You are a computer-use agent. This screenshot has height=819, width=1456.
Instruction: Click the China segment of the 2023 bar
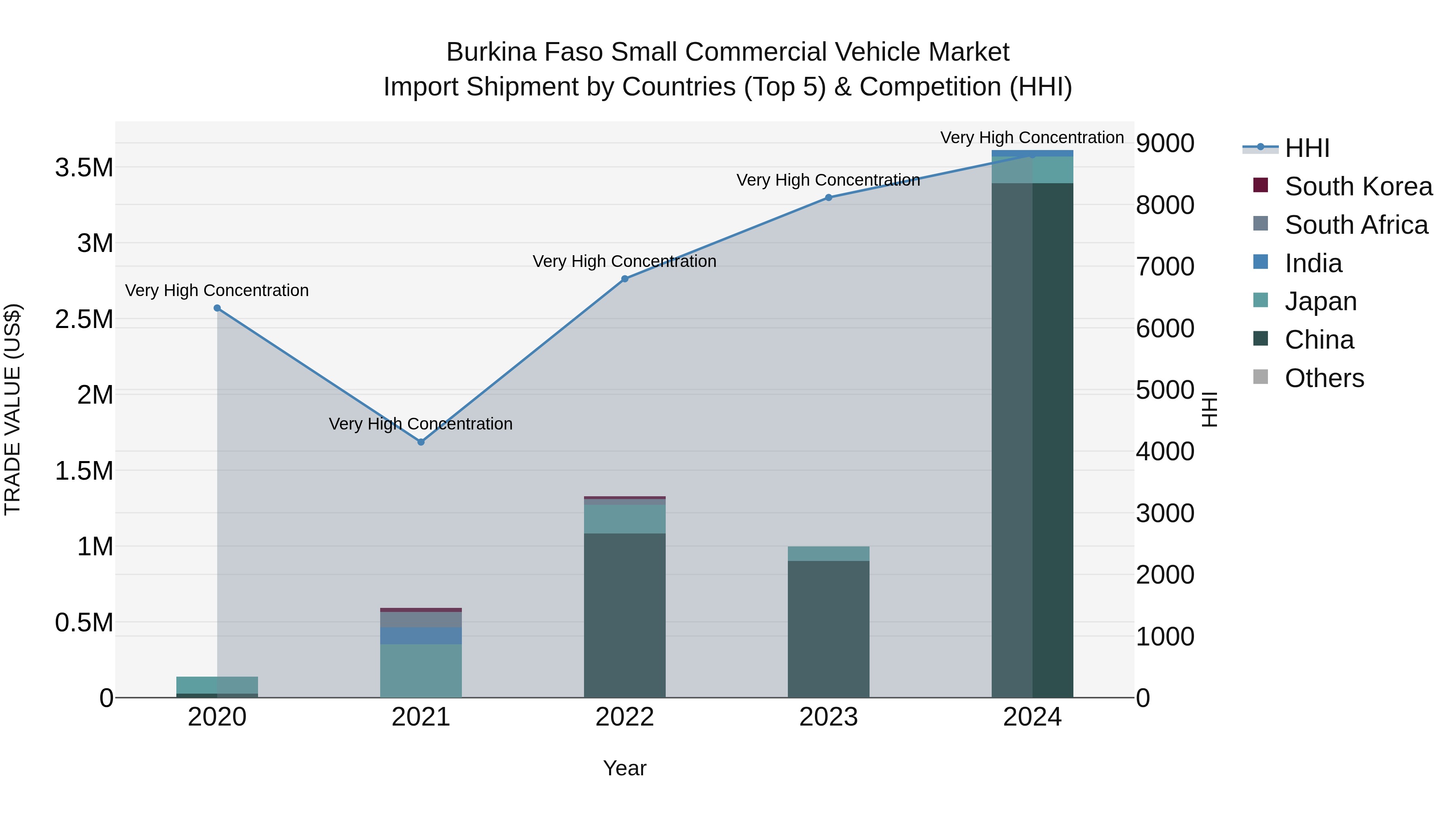pos(829,629)
